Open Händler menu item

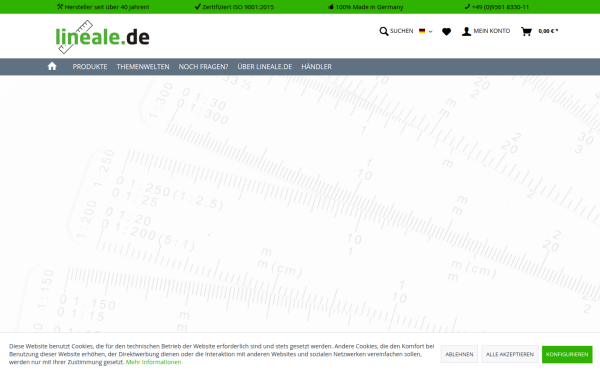pyautogui.click(x=316, y=67)
